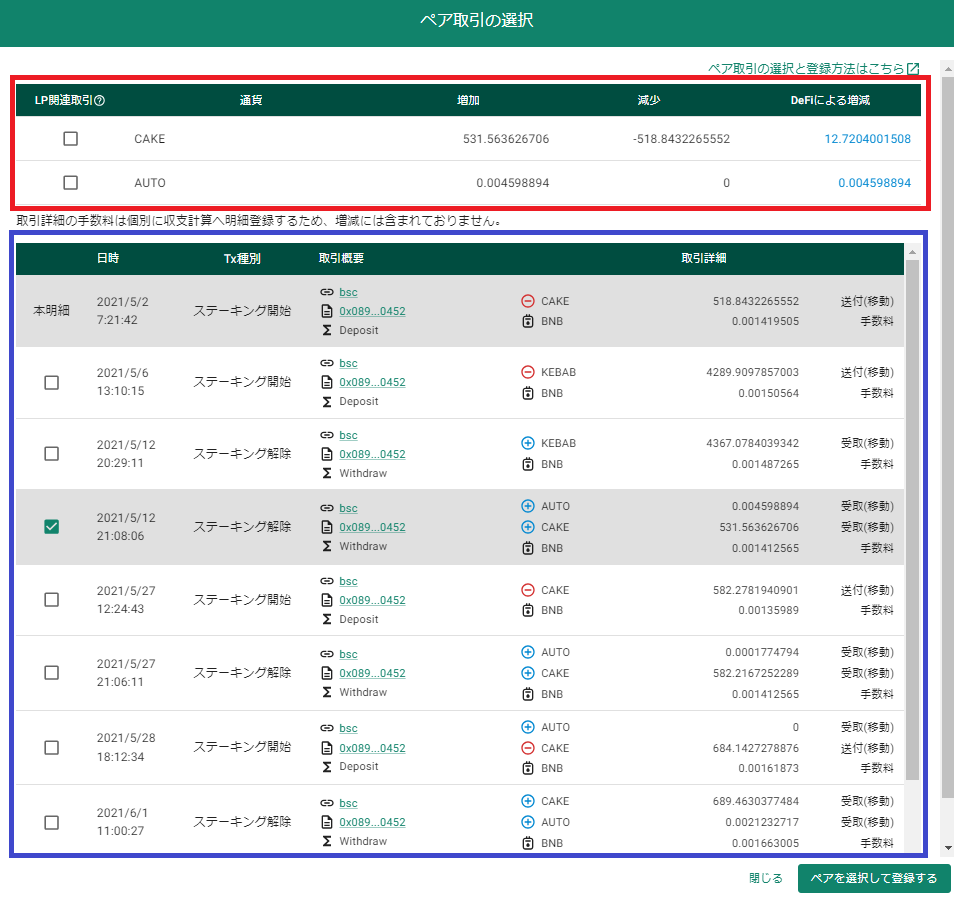This screenshot has height=898, width=954.
Task: Click blue plus icon beside KEBAB 4367.0784039342
Action: (x=528, y=443)
